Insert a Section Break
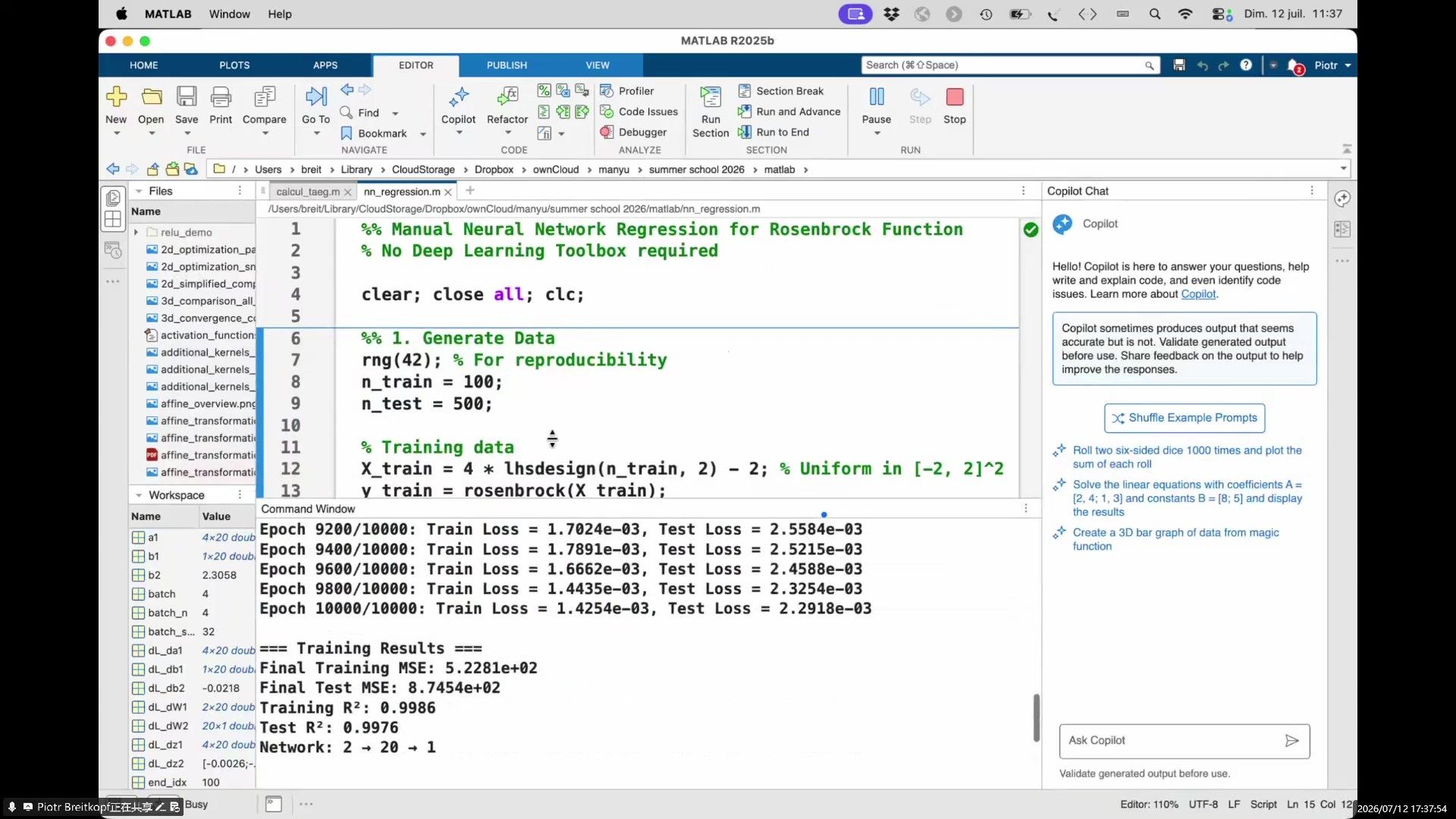The width and height of the screenshot is (1456, 819). (780, 91)
